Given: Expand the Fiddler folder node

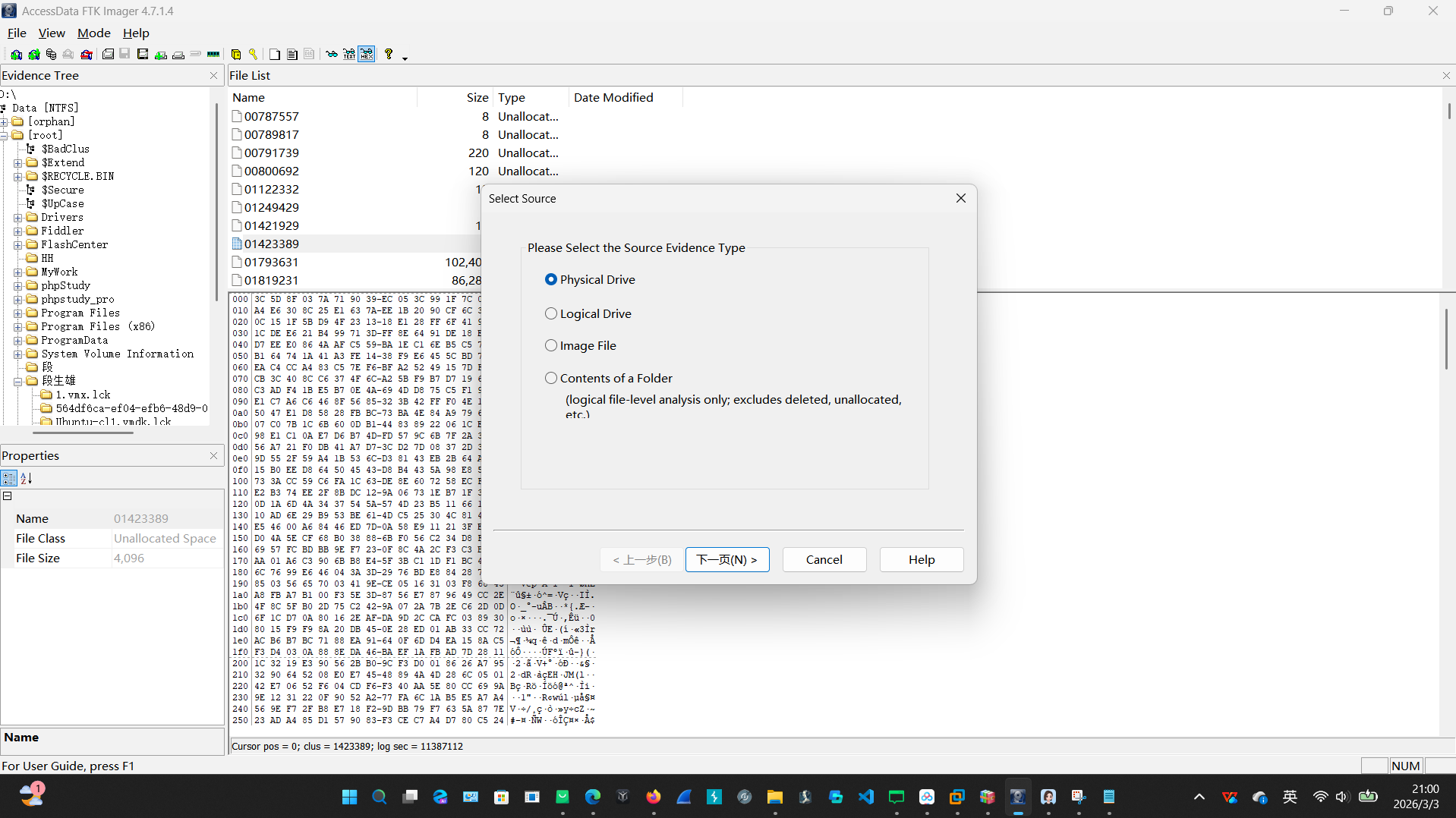Looking at the screenshot, I should pos(18,231).
